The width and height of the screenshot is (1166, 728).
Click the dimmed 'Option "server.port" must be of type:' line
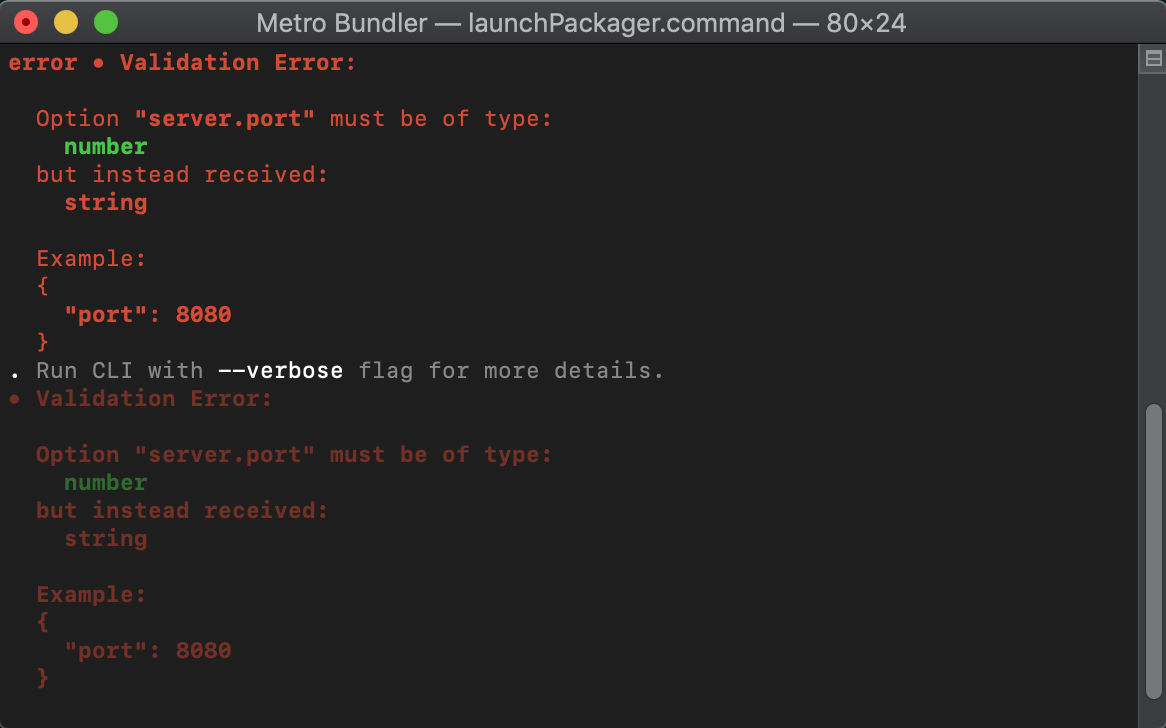pos(294,455)
